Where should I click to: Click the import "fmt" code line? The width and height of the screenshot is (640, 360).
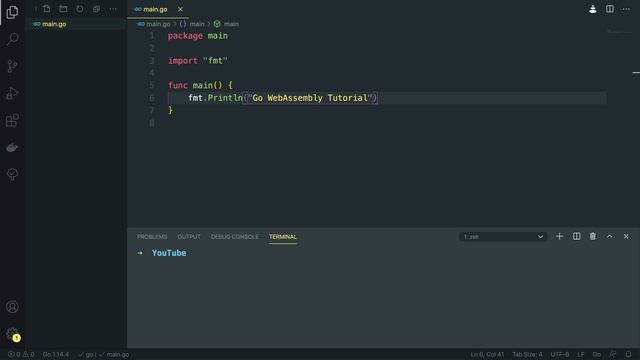coord(198,61)
